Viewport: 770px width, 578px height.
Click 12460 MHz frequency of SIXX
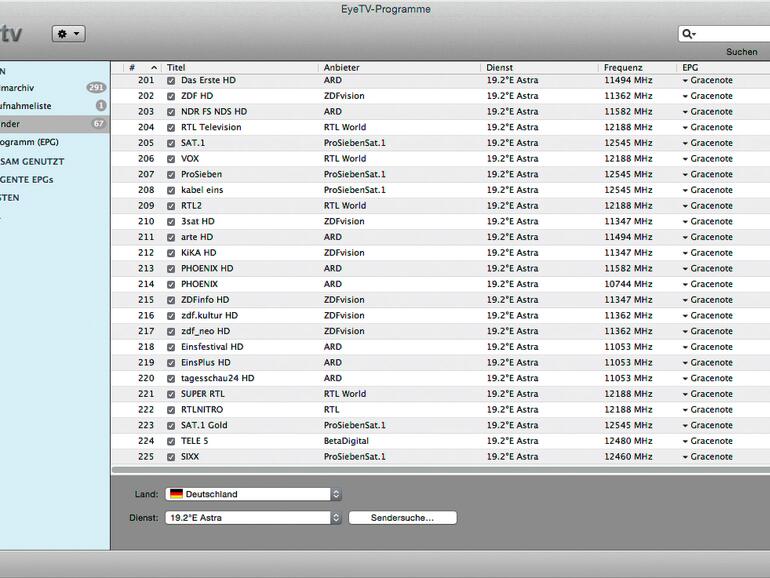coord(628,457)
